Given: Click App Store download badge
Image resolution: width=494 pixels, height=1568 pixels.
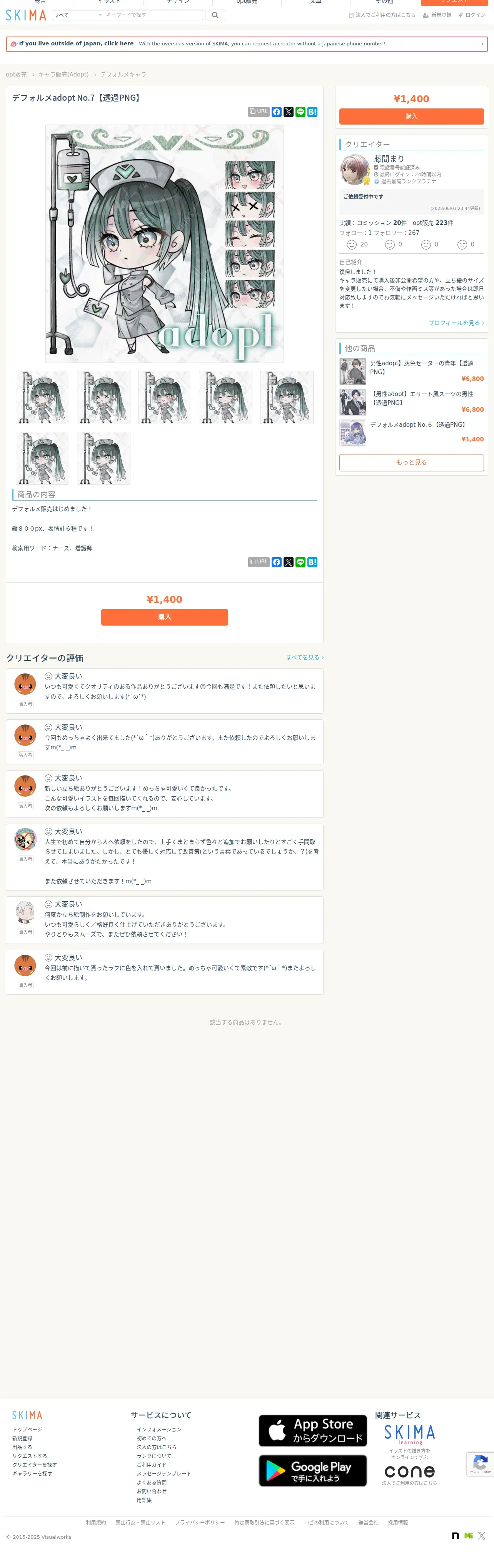Looking at the screenshot, I should click(312, 1430).
